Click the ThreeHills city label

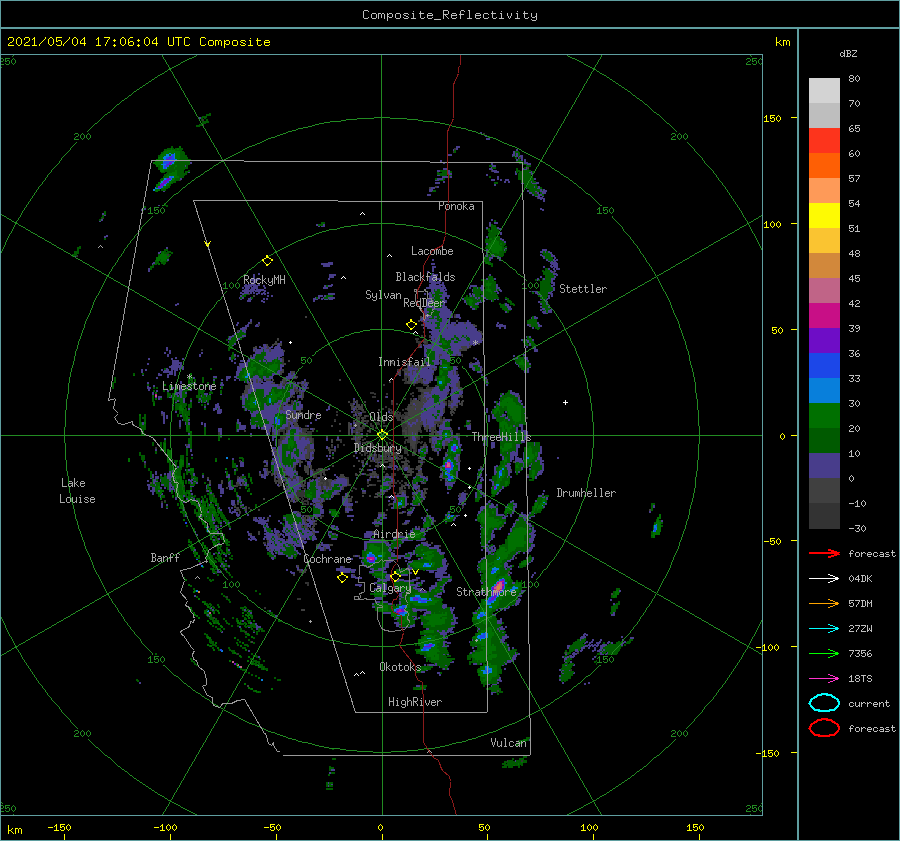point(502,437)
